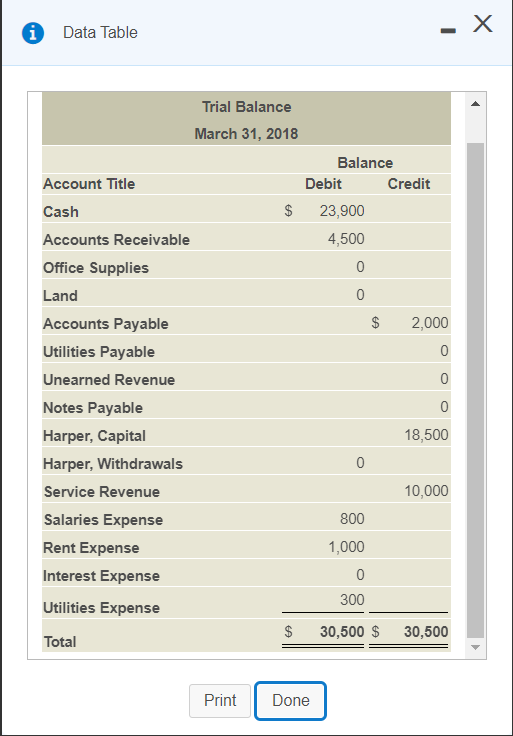
Task: Select the 800 debit amount
Action: pyautogui.click(x=352, y=519)
